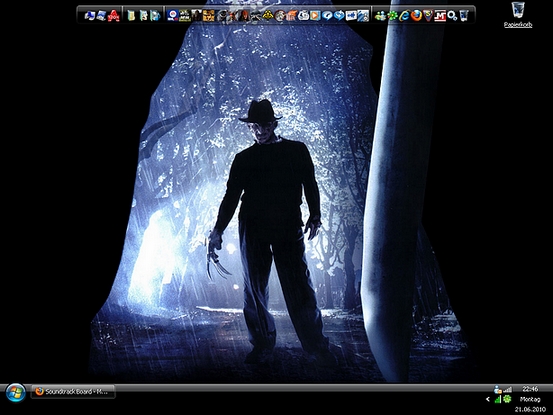Open the red M icon in the dock

click(440, 16)
